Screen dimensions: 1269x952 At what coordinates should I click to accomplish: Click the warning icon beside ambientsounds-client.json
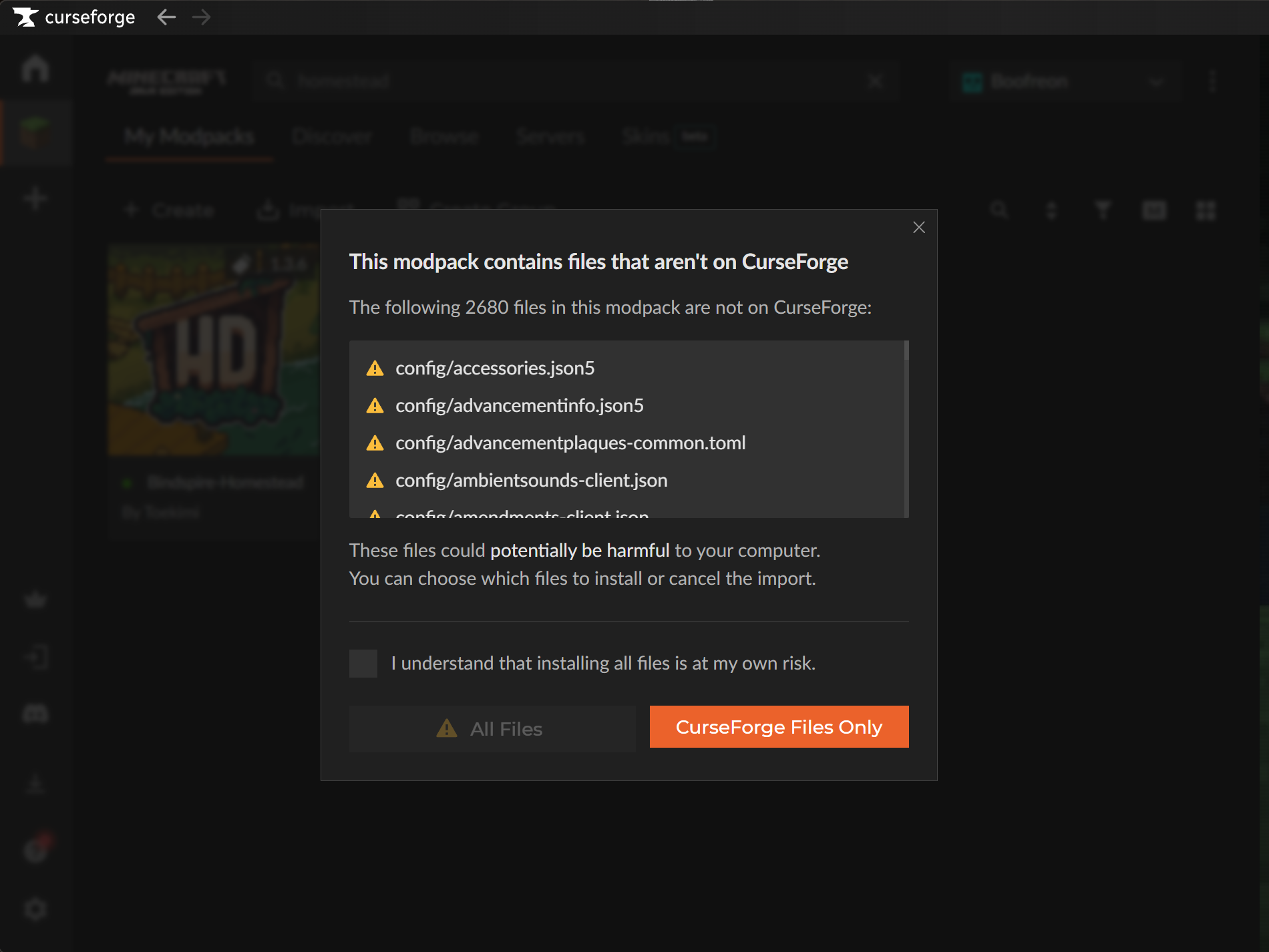pyautogui.click(x=375, y=481)
